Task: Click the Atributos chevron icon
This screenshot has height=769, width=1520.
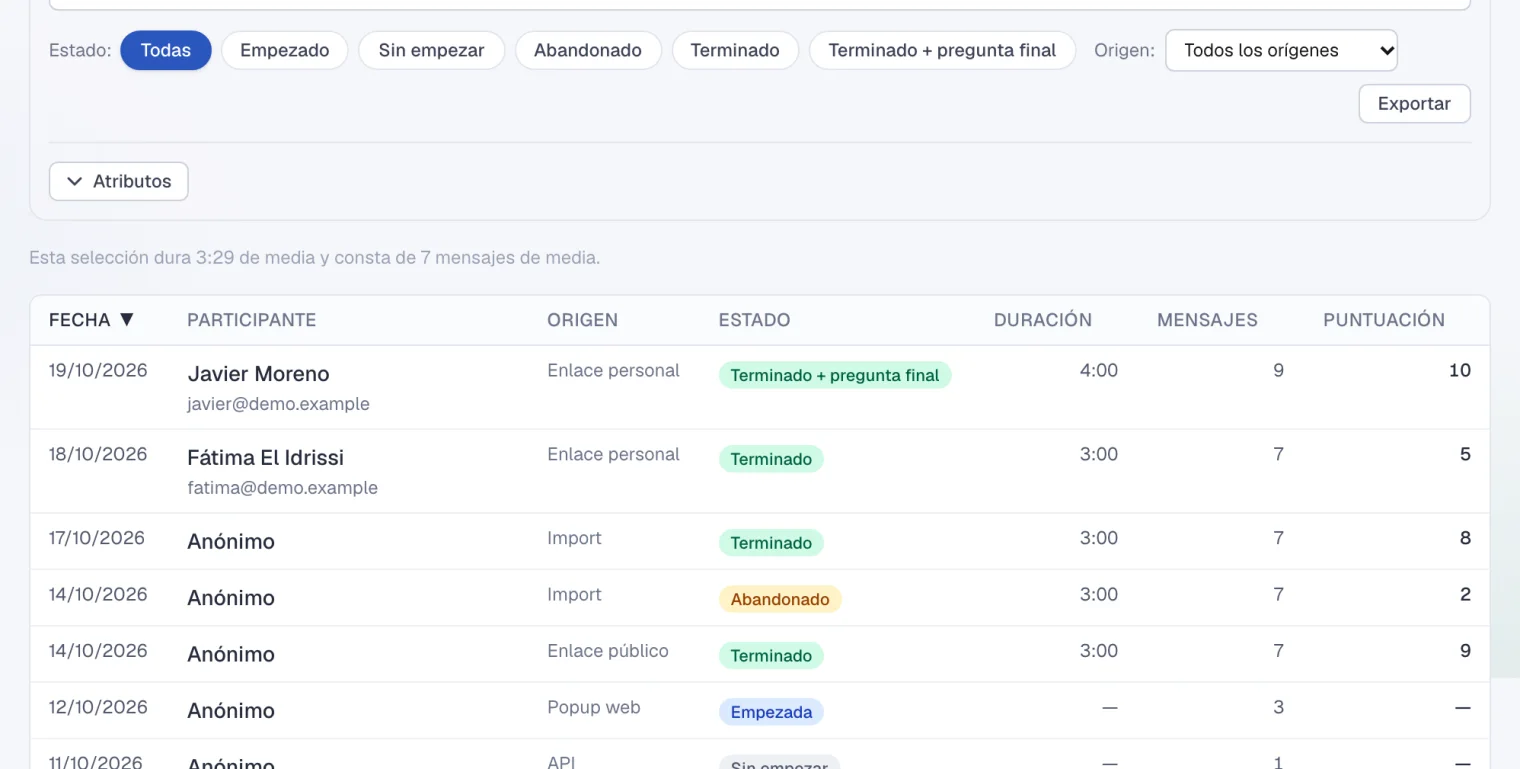Action: [74, 182]
